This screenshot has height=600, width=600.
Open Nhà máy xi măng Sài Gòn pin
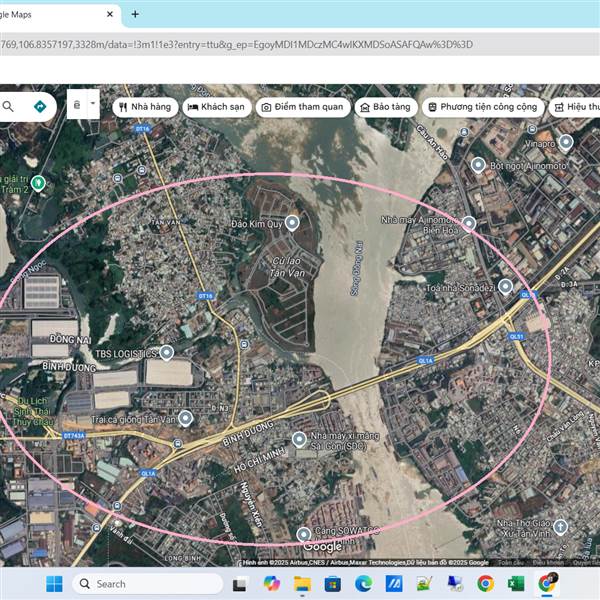coord(299,439)
